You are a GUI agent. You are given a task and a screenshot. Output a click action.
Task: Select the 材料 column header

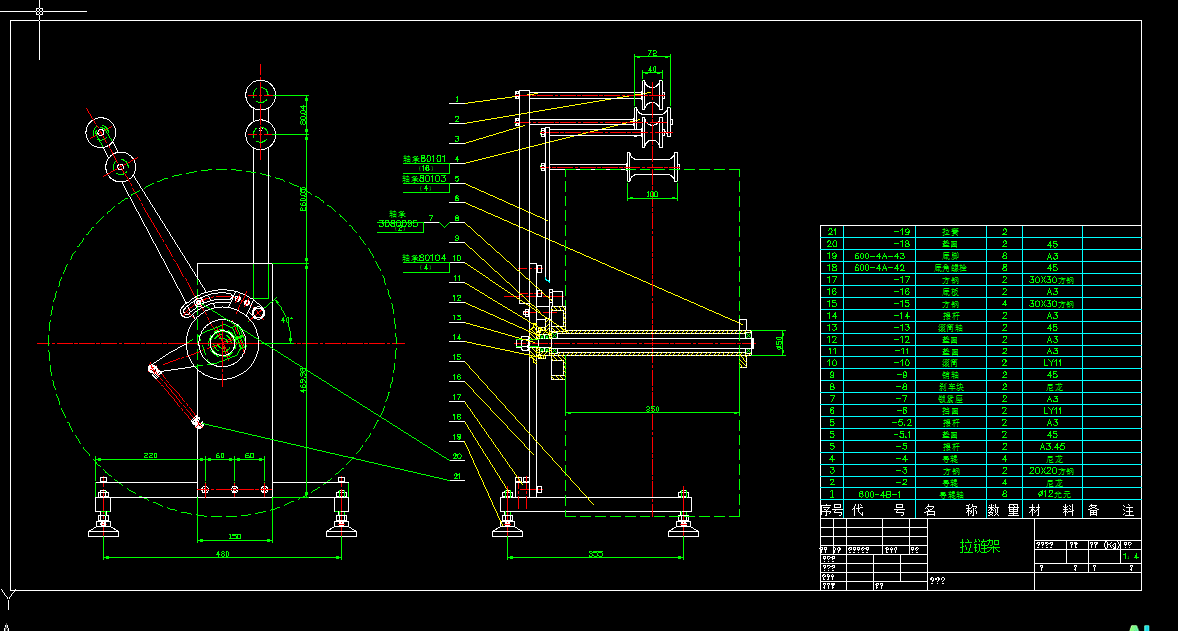pyautogui.click(x=1055, y=510)
